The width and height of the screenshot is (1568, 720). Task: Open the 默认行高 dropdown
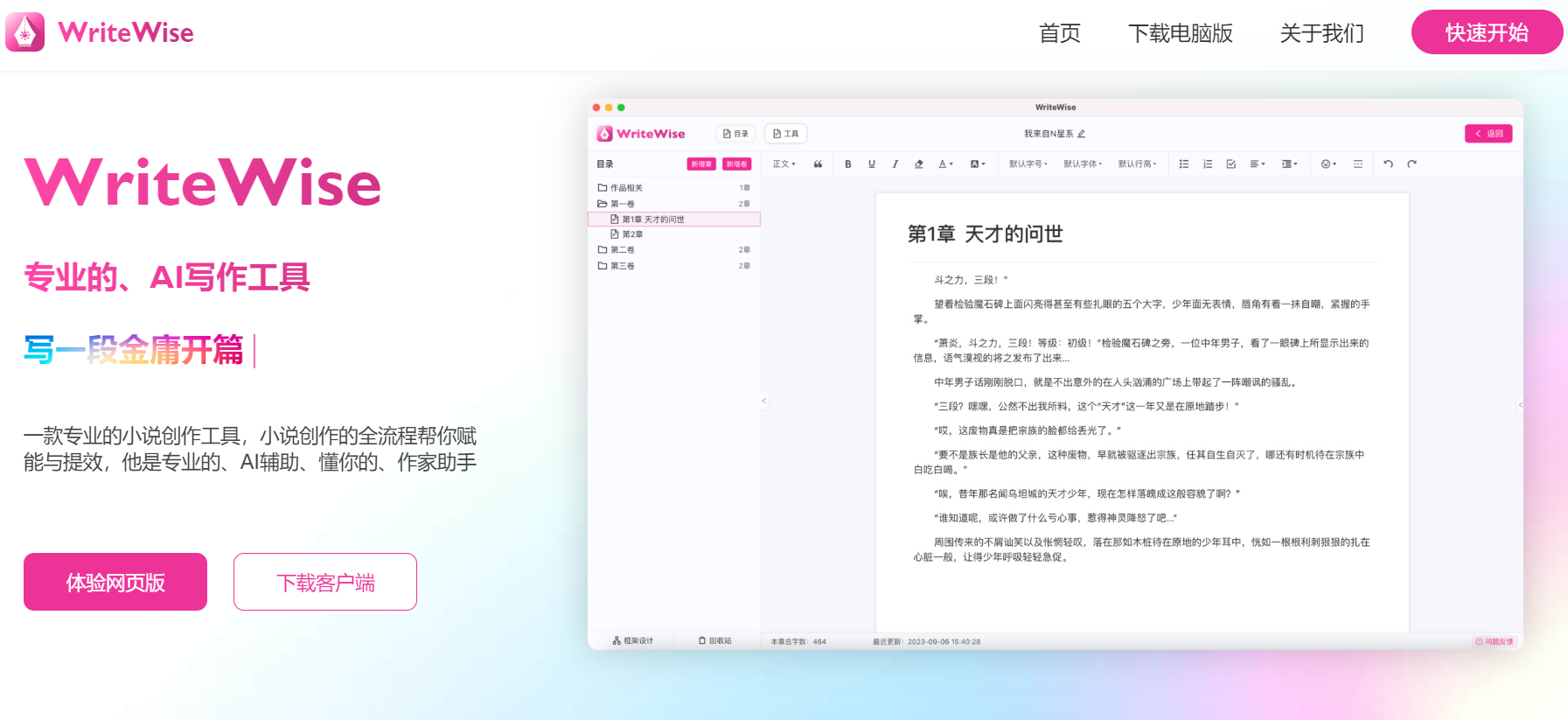(x=1137, y=164)
